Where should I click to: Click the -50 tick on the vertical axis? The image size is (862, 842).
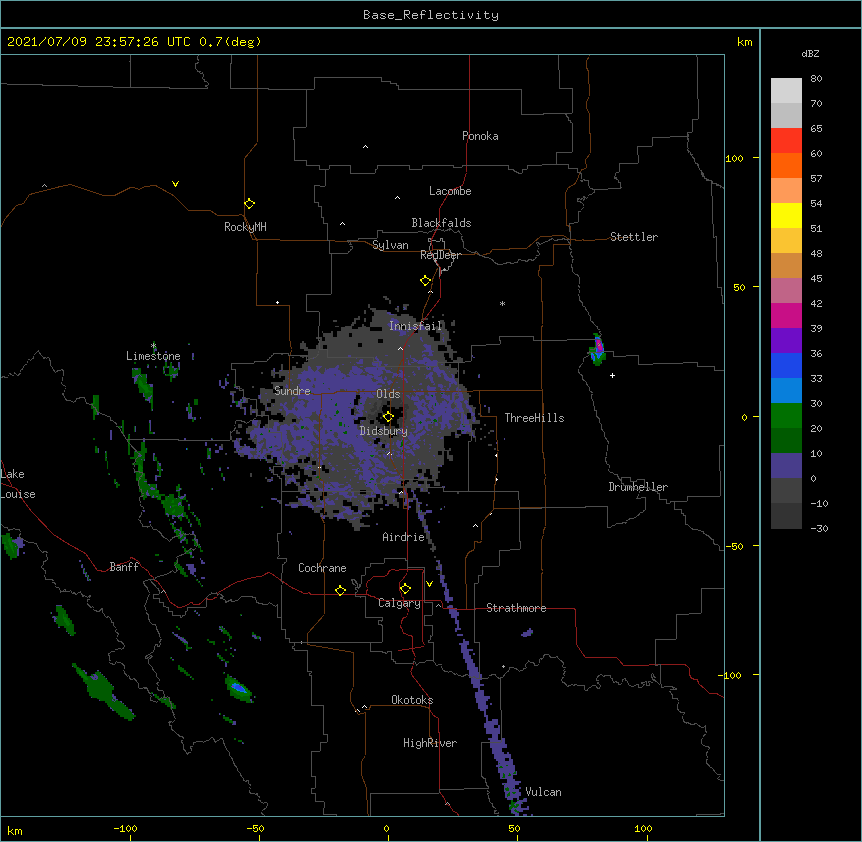[x=734, y=546]
